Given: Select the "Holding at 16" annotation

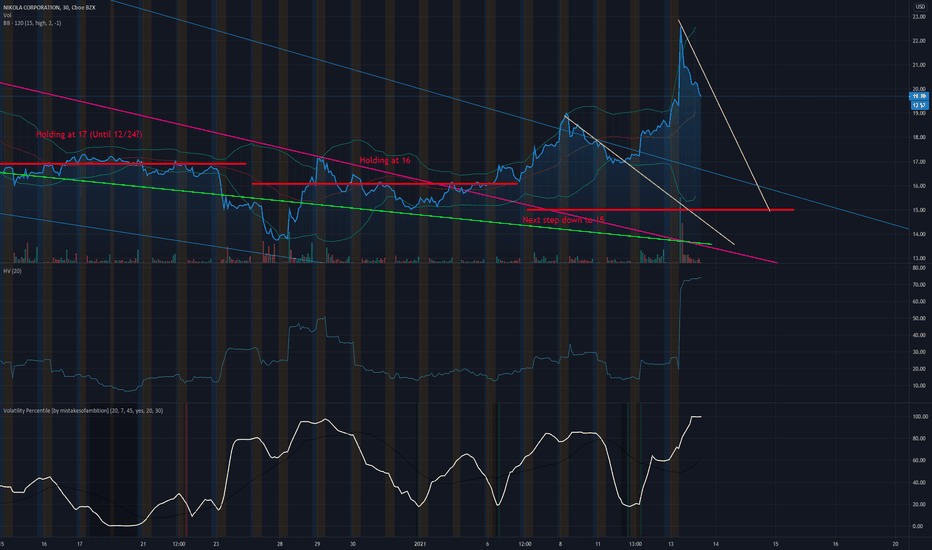Looking at the screenshot, I should tap(385, 160).
